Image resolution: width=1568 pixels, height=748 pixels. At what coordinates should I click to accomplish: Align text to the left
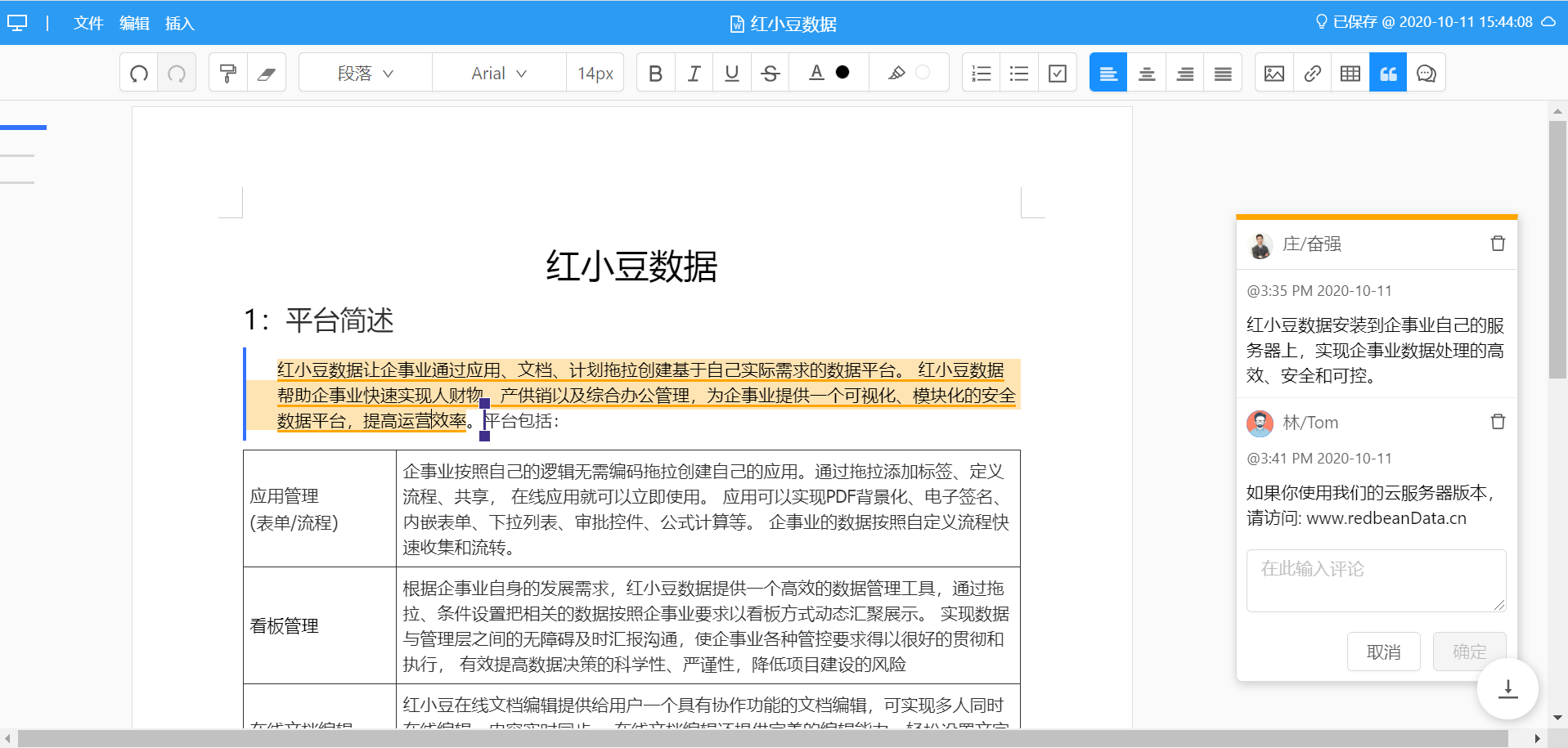1108,72
